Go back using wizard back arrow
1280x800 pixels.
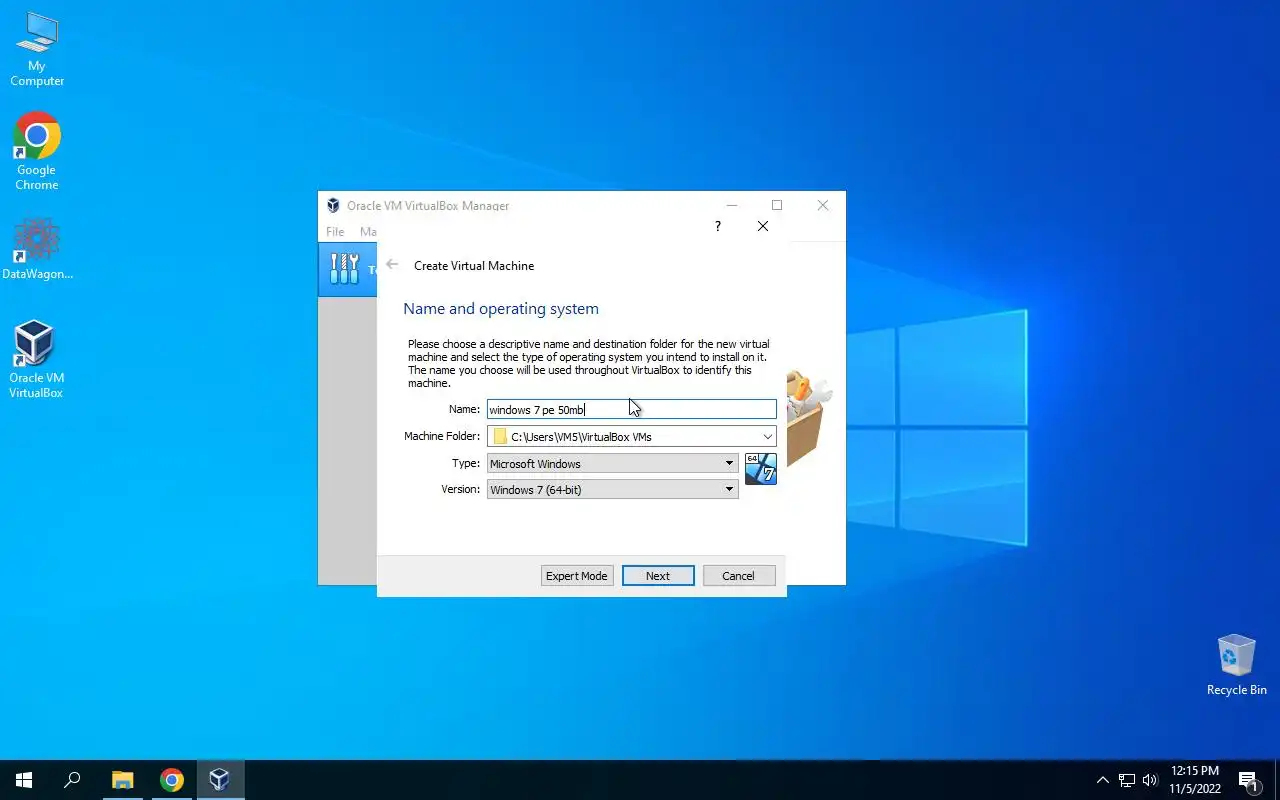coord(392,265)
